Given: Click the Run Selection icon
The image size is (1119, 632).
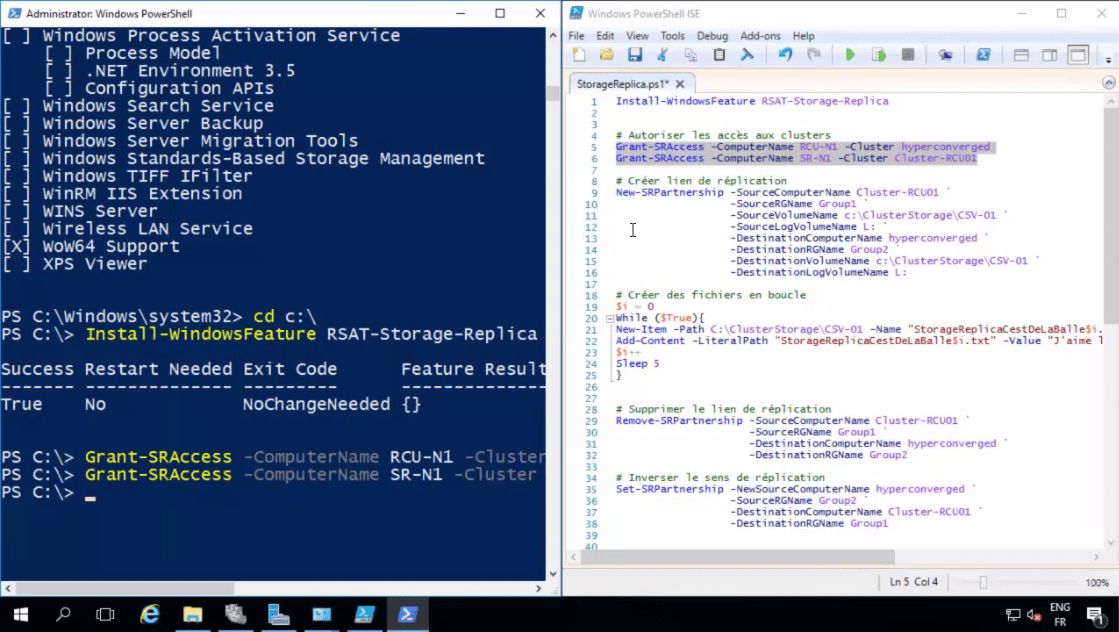Looking at the screenshot, I should tap(880, 55).
